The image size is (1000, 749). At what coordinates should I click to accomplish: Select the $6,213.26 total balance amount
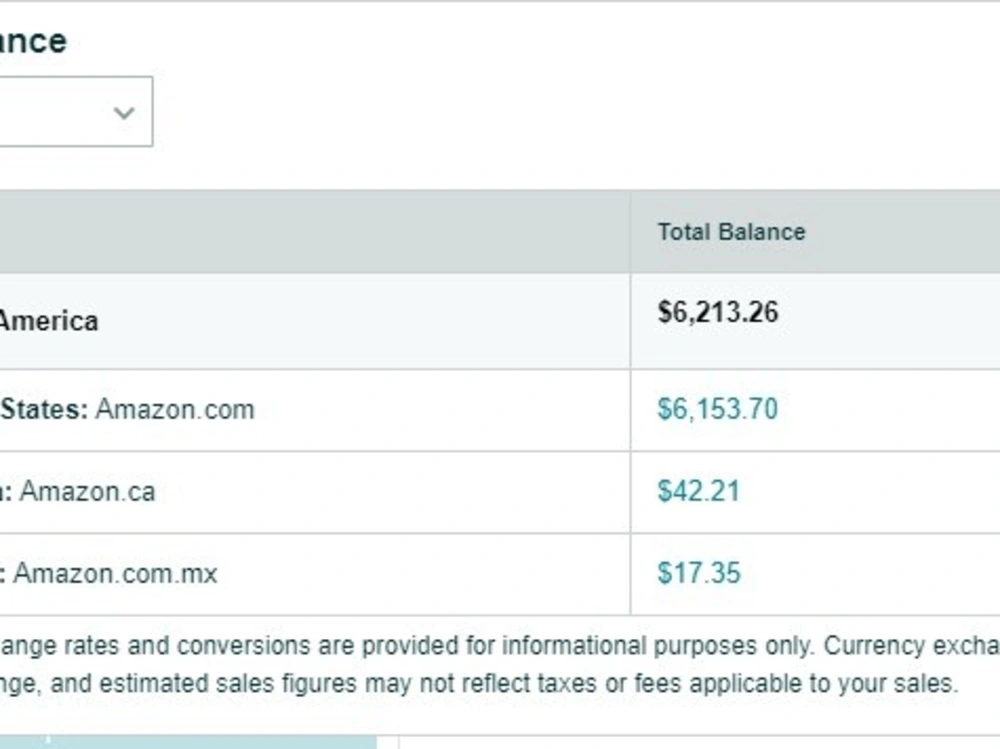717,312
